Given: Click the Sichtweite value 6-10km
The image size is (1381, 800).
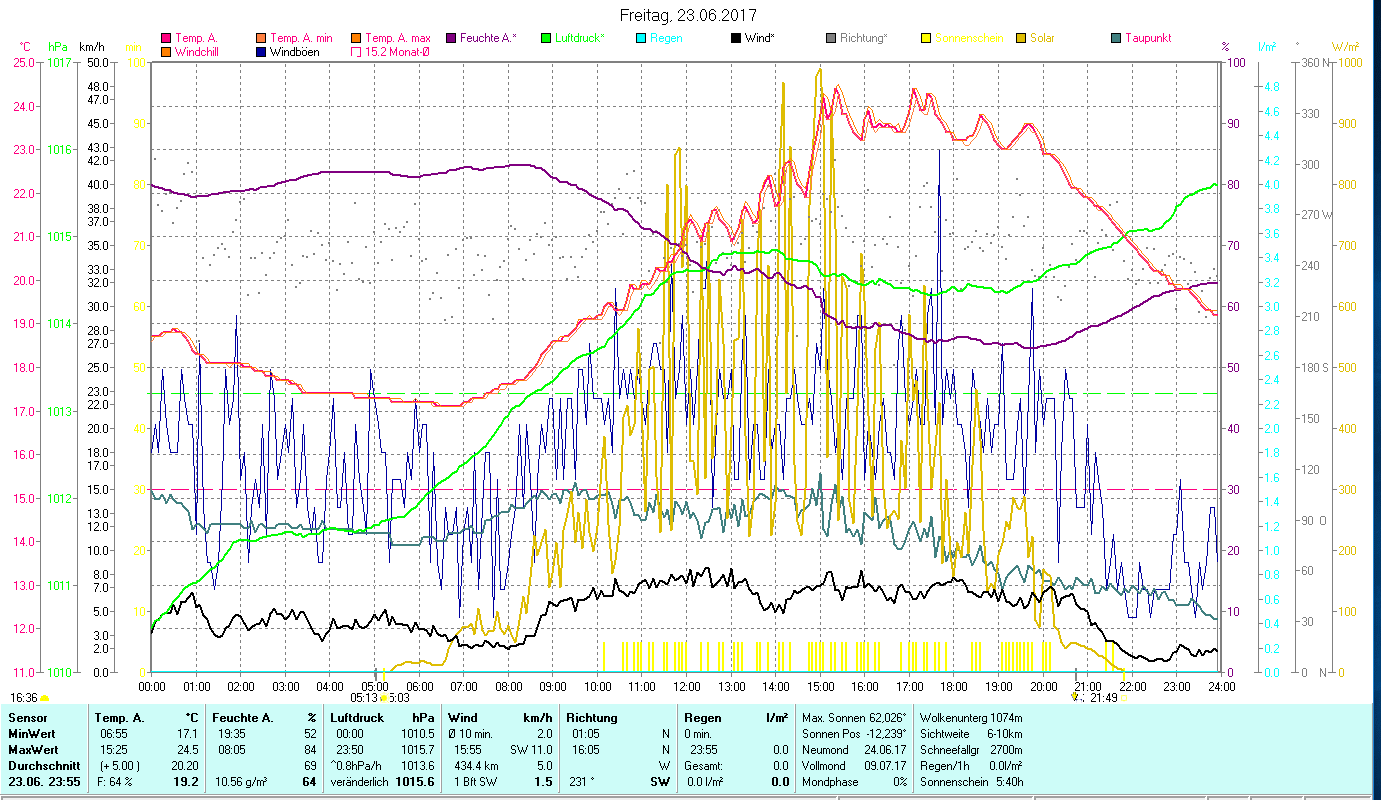Looking at the screenshot, I should [1004, 734].
